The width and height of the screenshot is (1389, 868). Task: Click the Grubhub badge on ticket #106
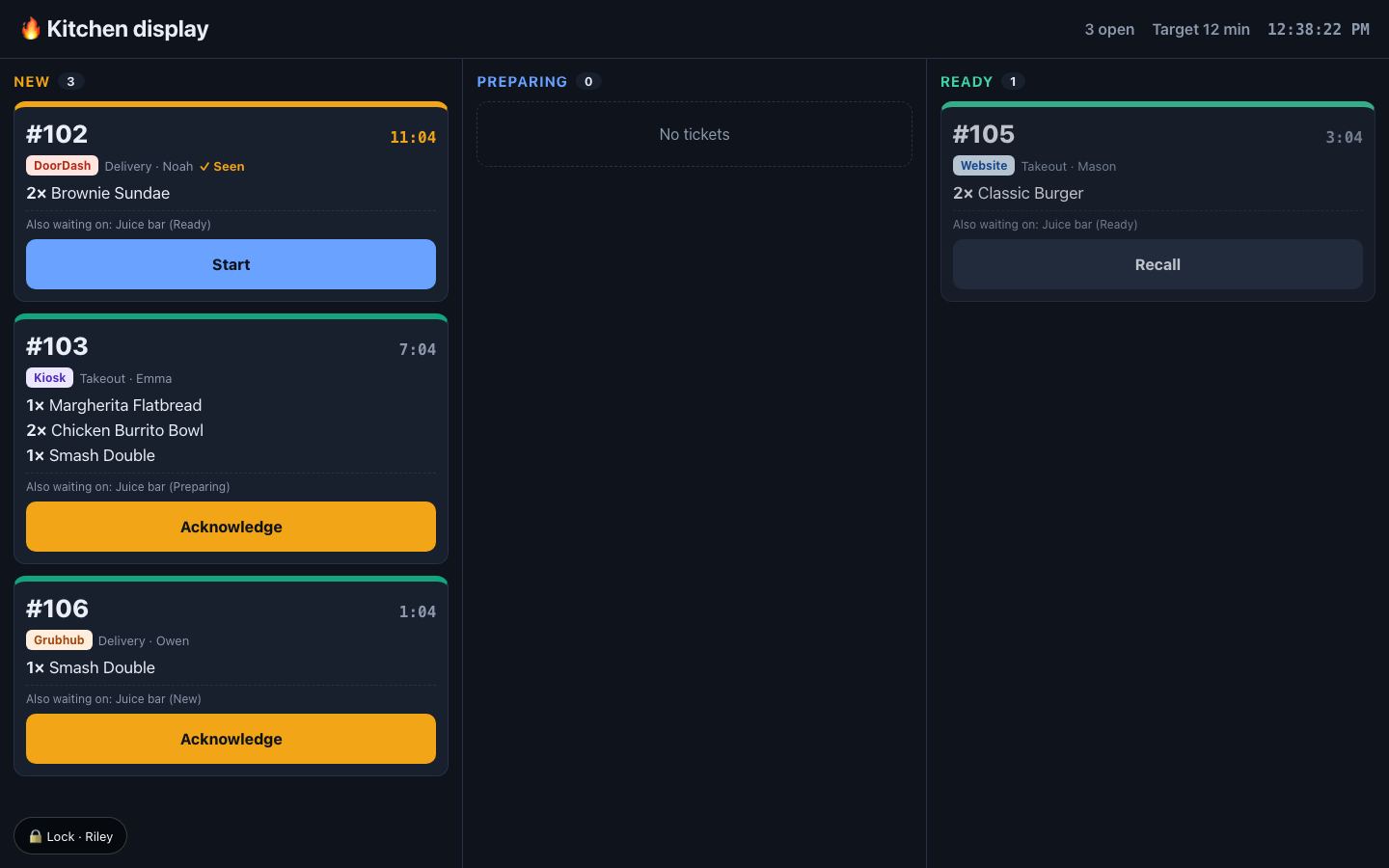click(x=59, y=640)
